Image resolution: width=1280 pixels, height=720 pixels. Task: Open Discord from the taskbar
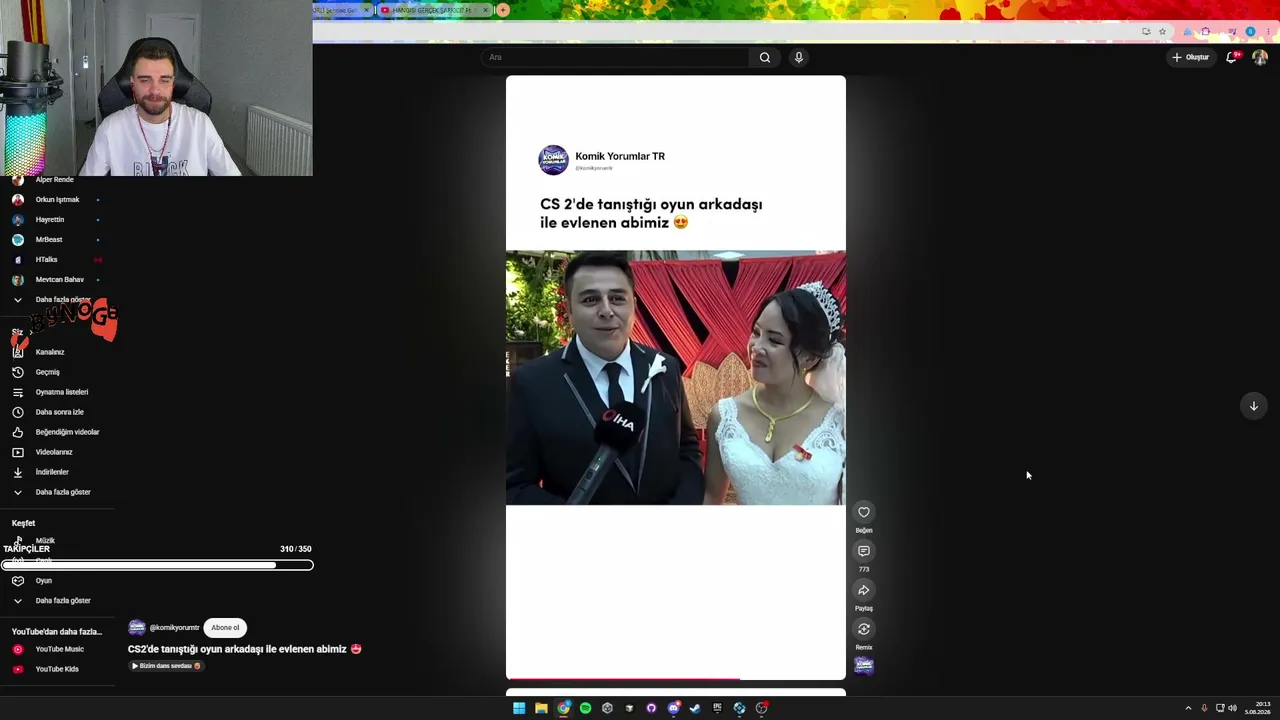(x=674, y=708)
